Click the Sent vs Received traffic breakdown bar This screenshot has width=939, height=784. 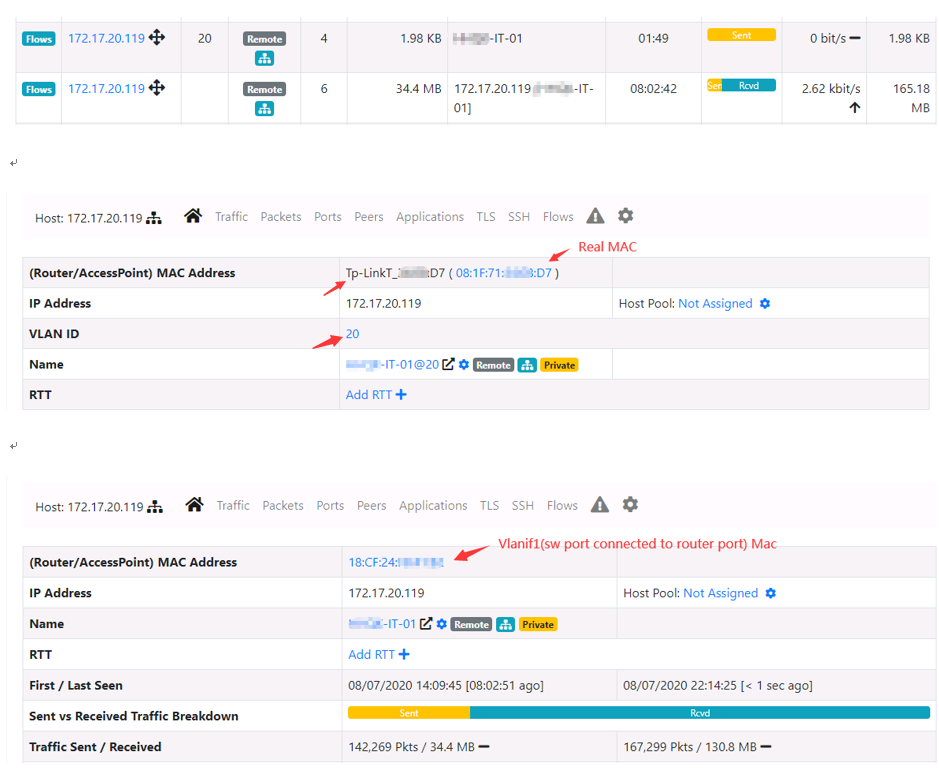640,712
